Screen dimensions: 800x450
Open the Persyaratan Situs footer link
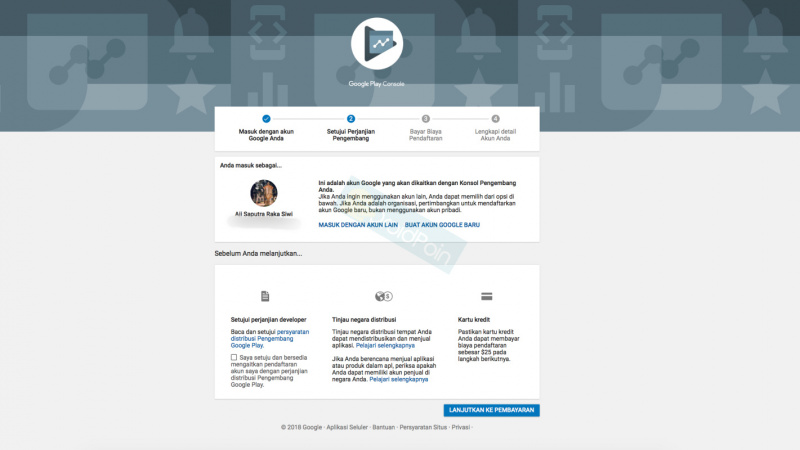423,428
